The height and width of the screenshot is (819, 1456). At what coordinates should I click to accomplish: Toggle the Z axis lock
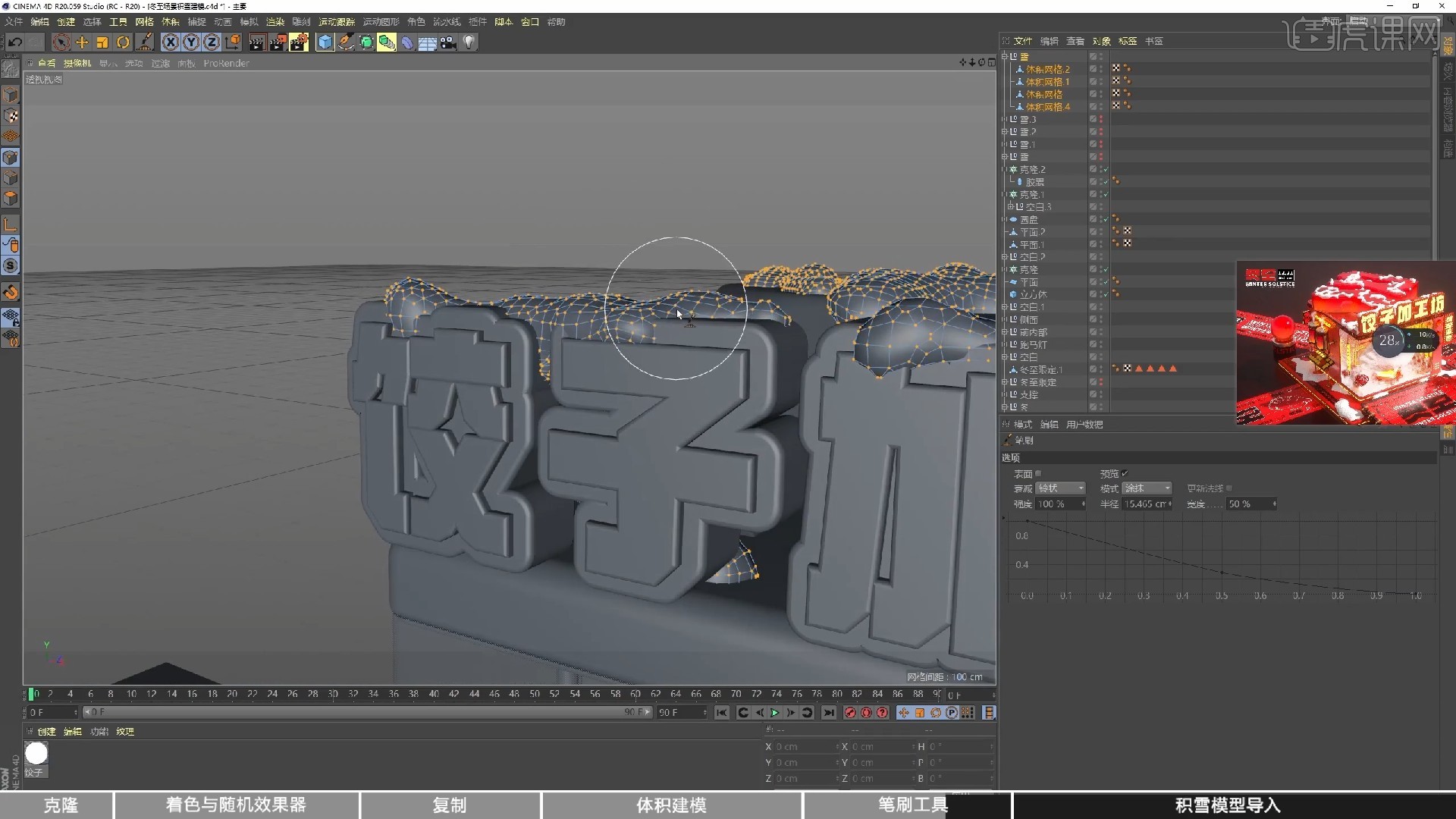coord(212,42)
